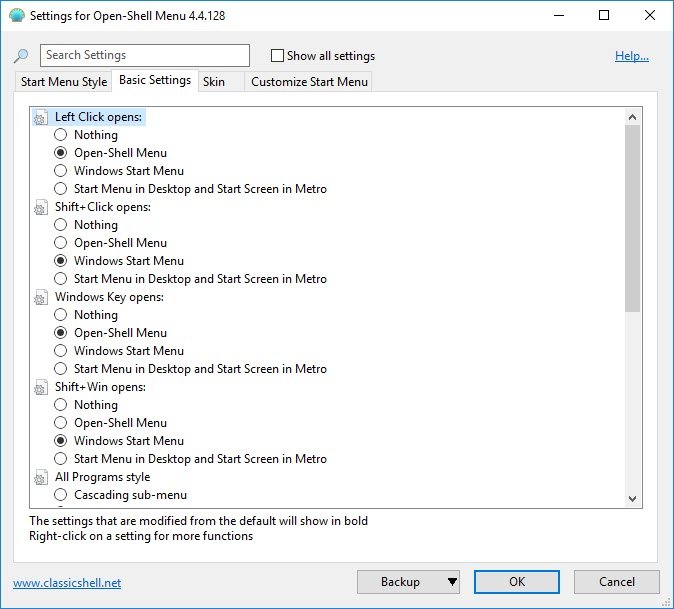Click the settings icon beside Shift+Click opens
The height and width of the screenshot is (609, 674).
(x=41, y=208)
